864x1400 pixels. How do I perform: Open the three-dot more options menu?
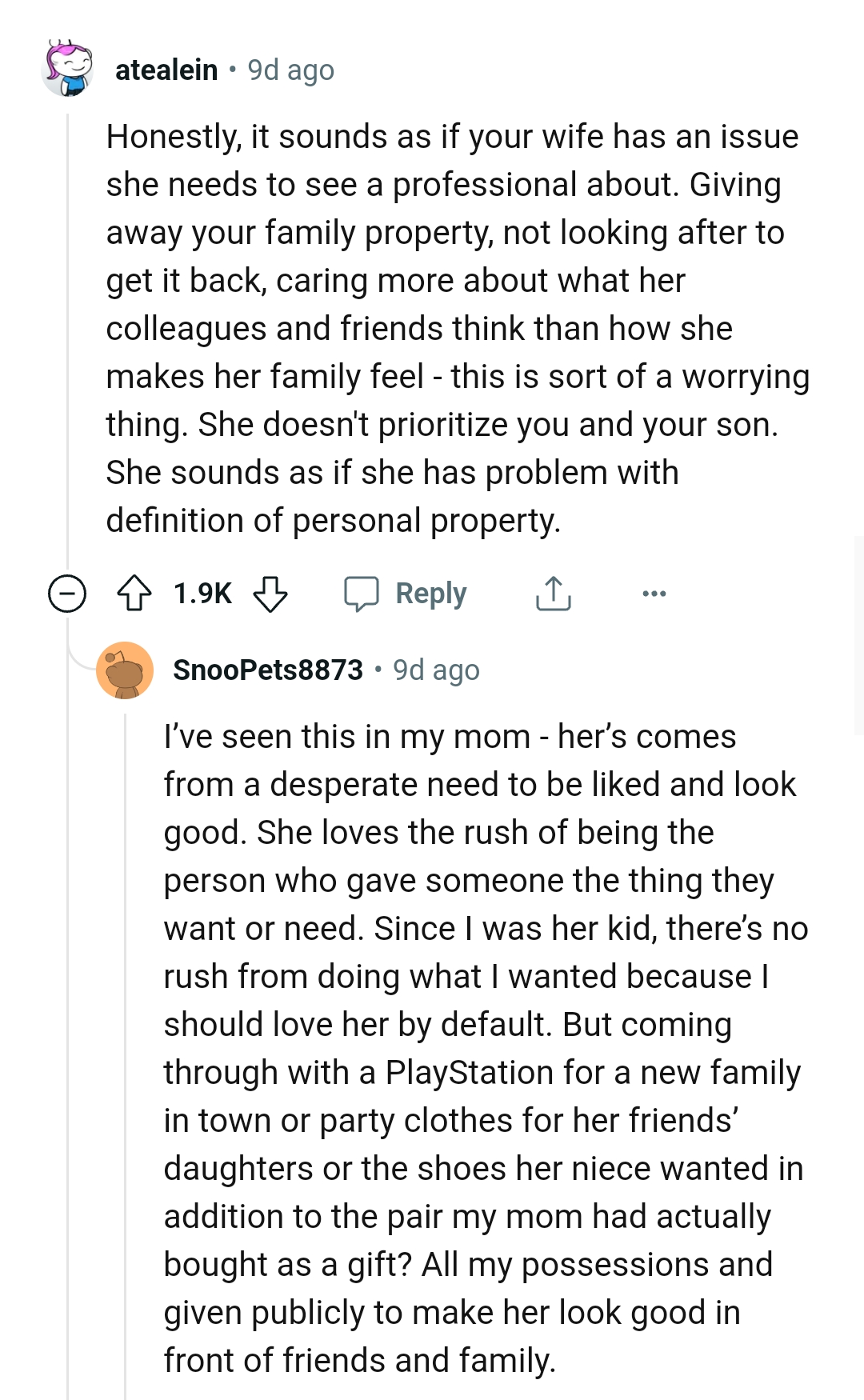tap(654, 594)
